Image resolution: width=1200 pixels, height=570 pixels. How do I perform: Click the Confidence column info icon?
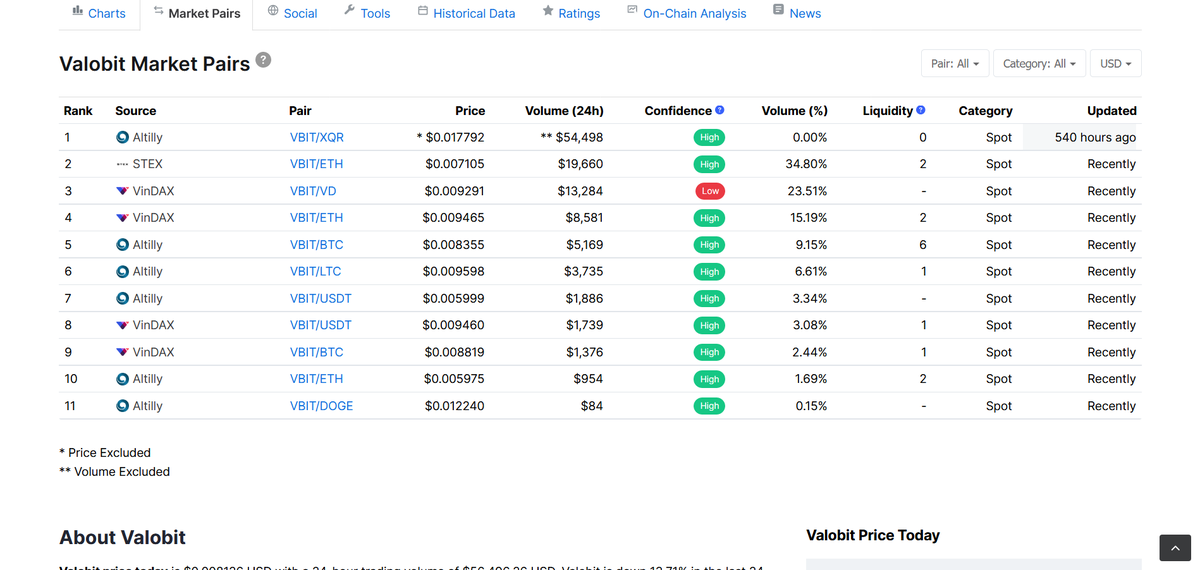(x=720, y=110)
